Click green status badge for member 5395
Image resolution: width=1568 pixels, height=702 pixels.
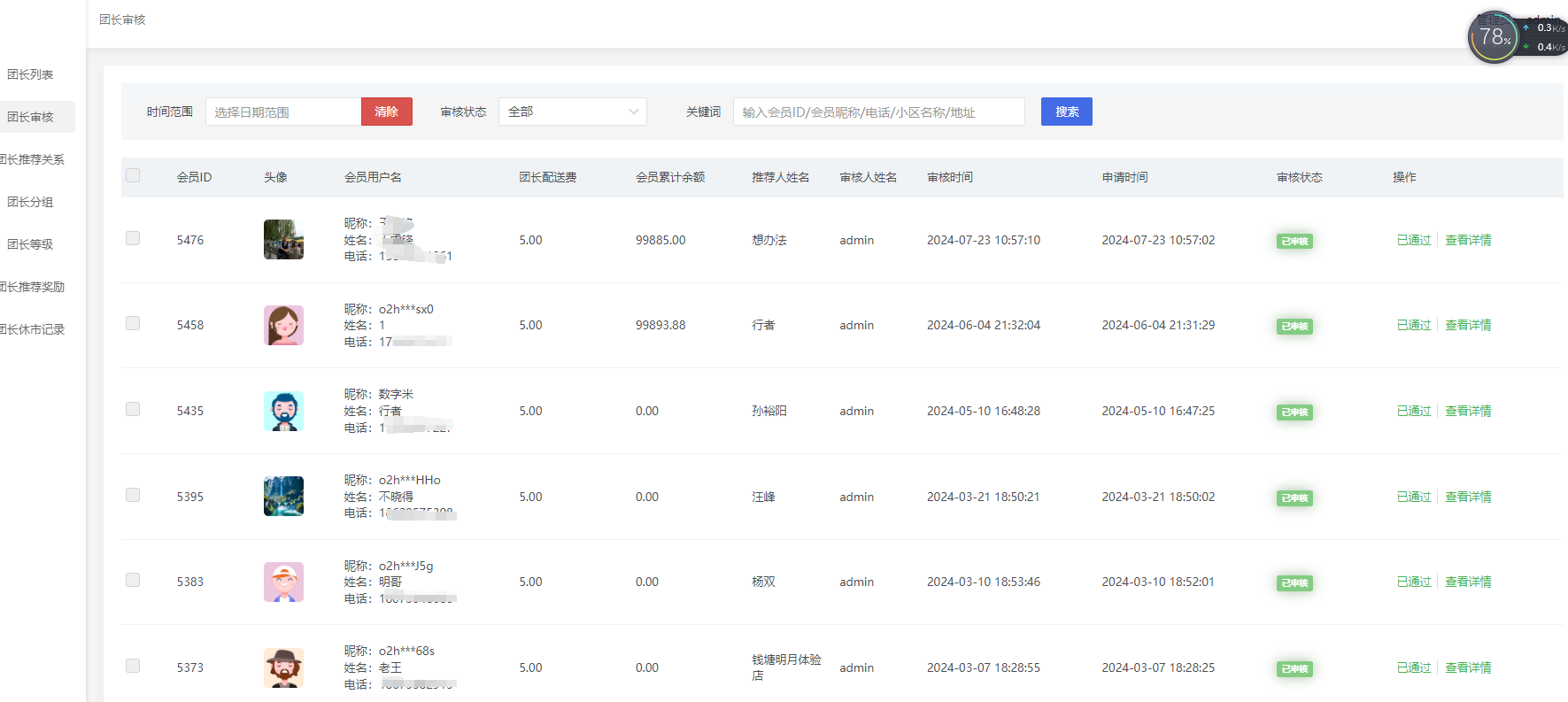pyautogui.click(x=1294, y=498)
